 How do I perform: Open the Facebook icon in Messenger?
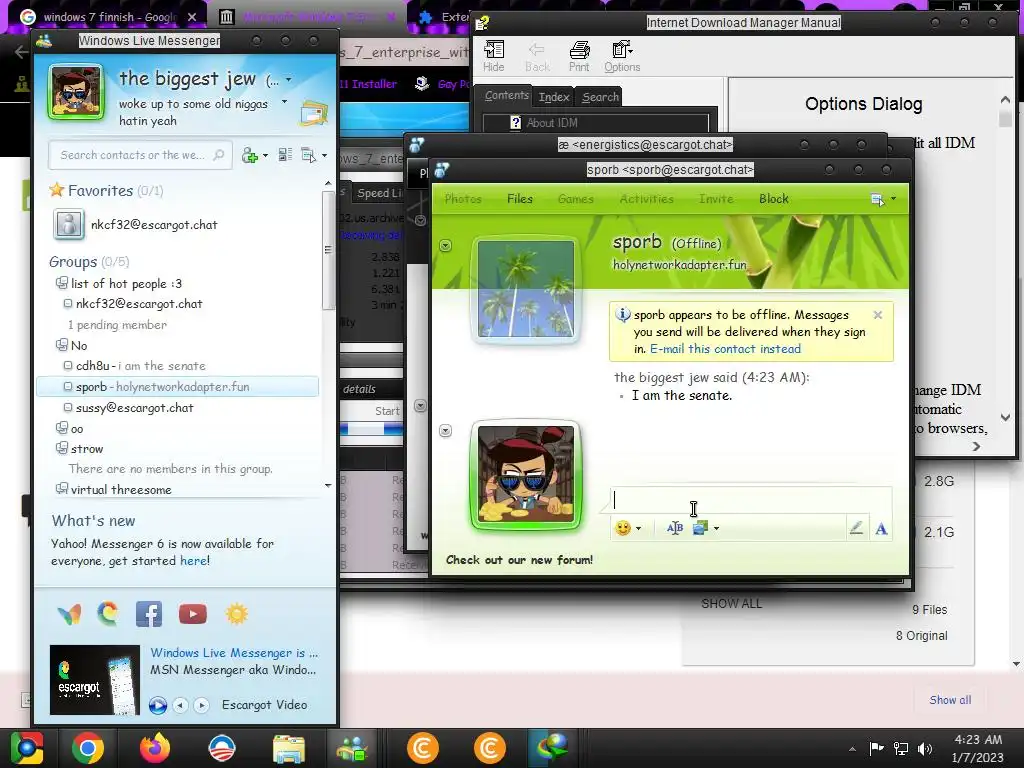(x=149, y=614)
